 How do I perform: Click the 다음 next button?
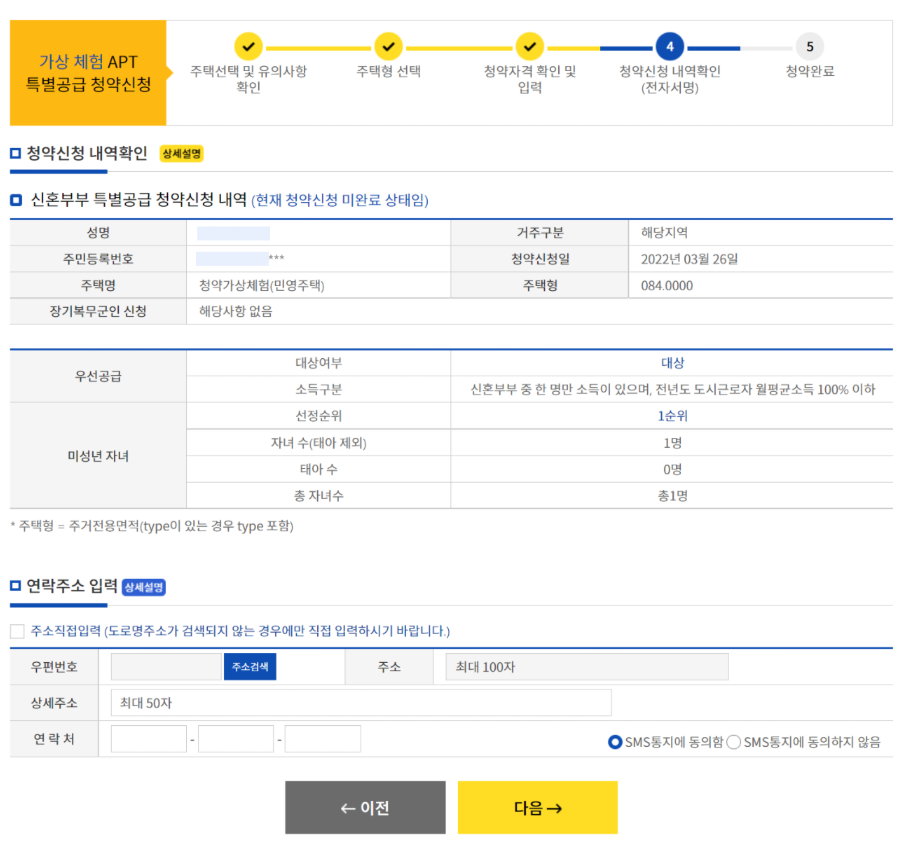click(x=538, y=807)
